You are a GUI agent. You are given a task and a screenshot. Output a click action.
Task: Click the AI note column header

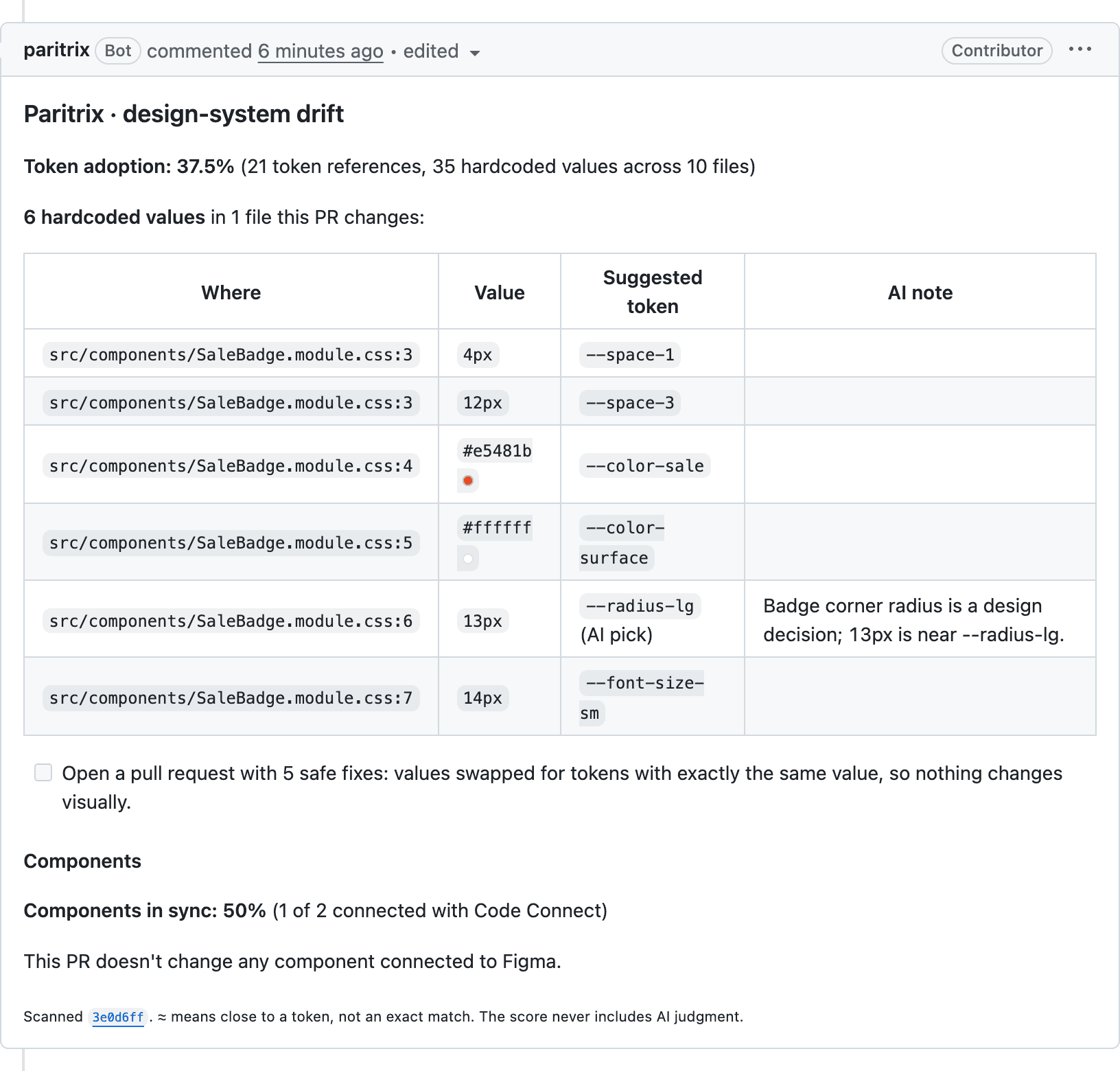[x=920, y=292]
